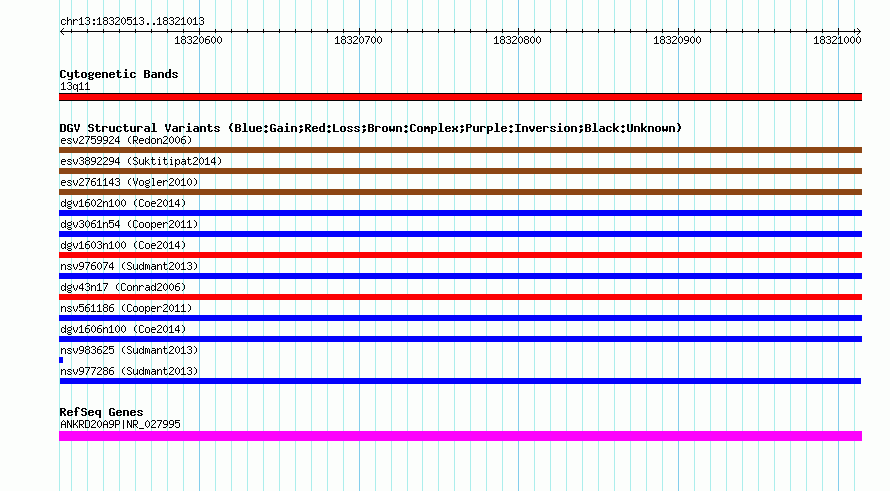
Task: Click the brown bar for esv2759924
Action: coord(460,150)
